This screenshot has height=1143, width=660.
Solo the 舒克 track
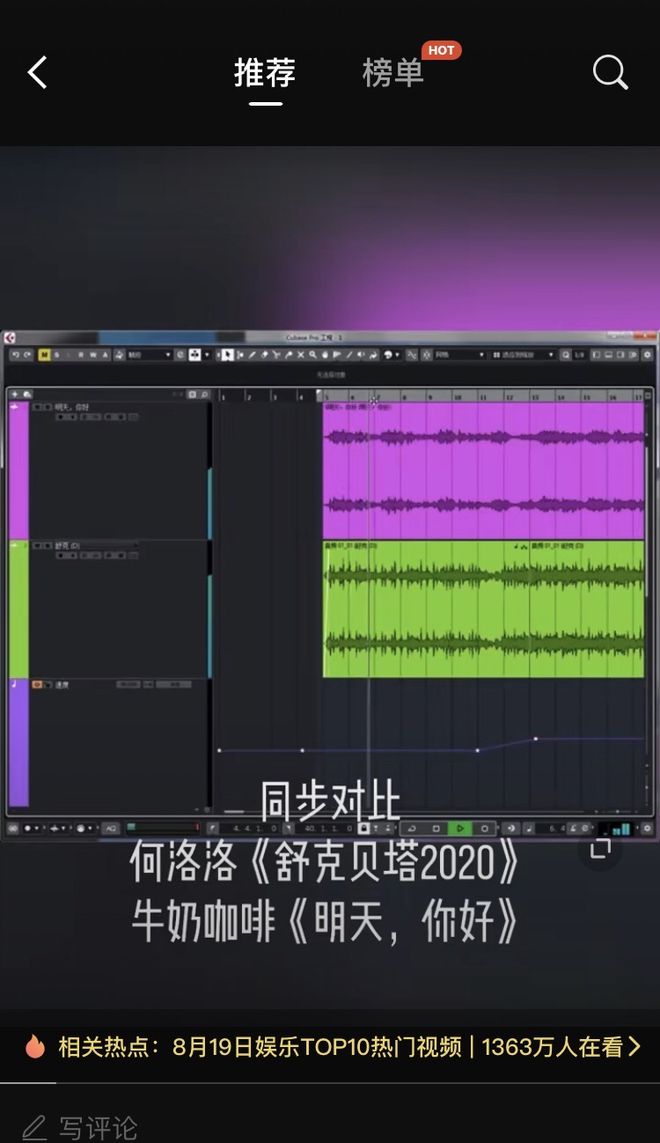pyautogui.click(x=47, y=546)
